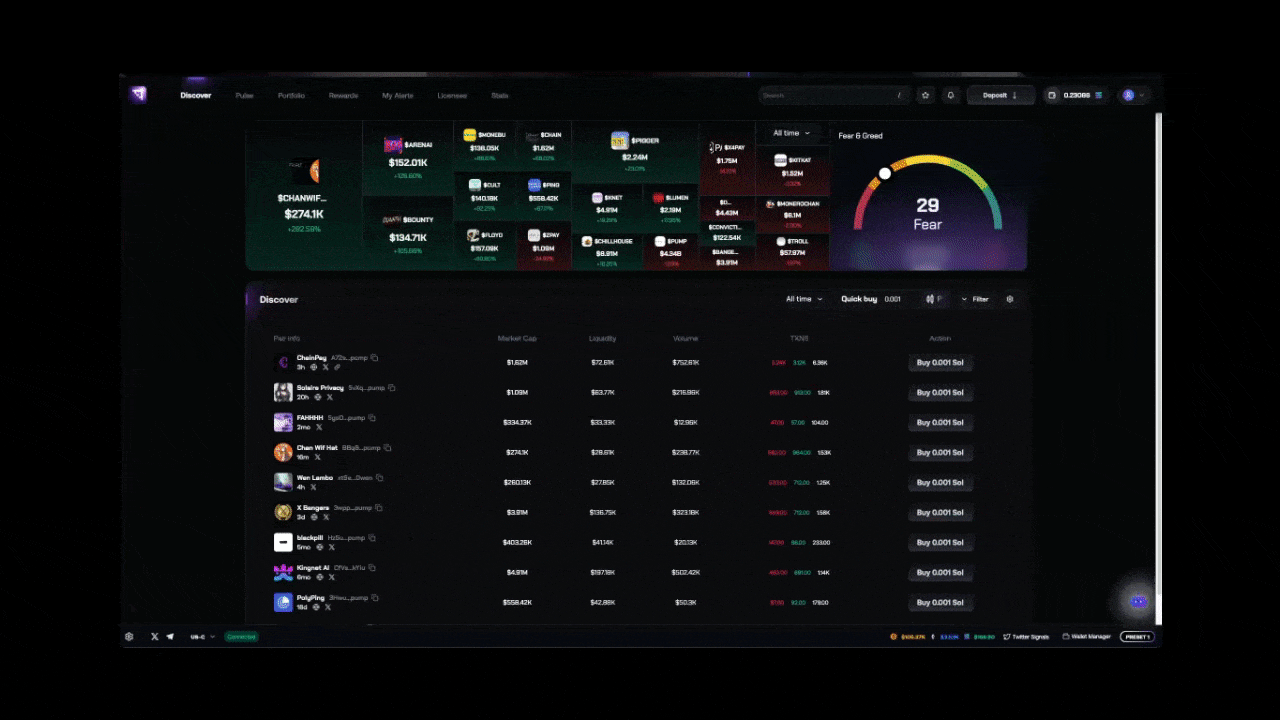Click the filter settings gear beside Filter
This screenshot has height=720, width=1280.
pyautogui.click(x=1010, y=299)
